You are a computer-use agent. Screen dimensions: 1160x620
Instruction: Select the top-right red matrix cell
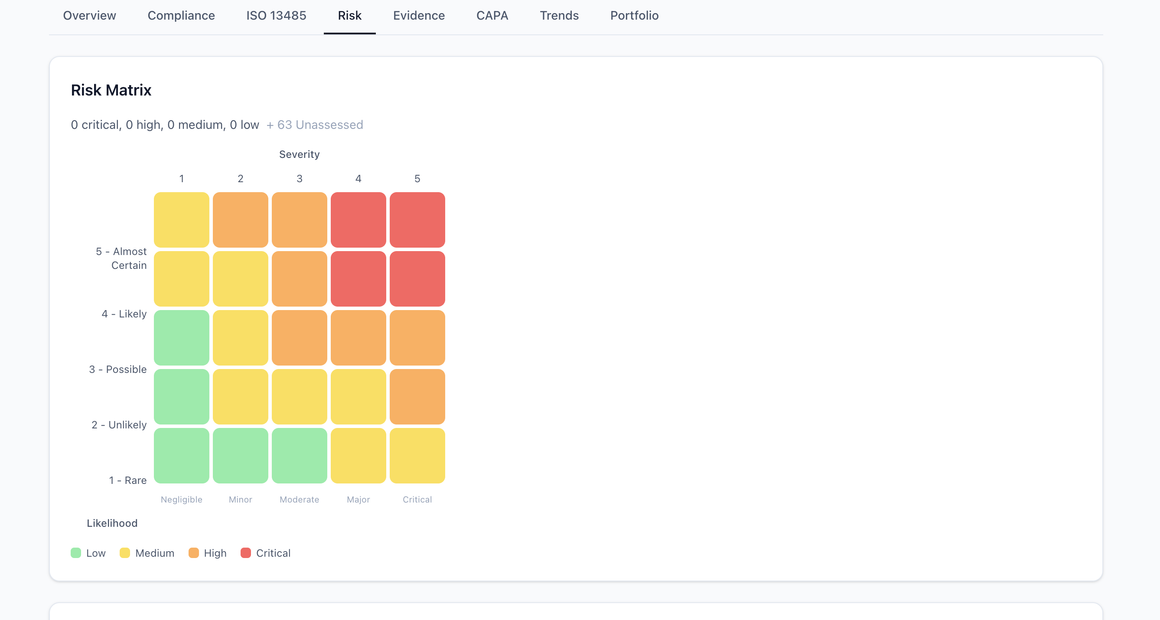(417, 220)
